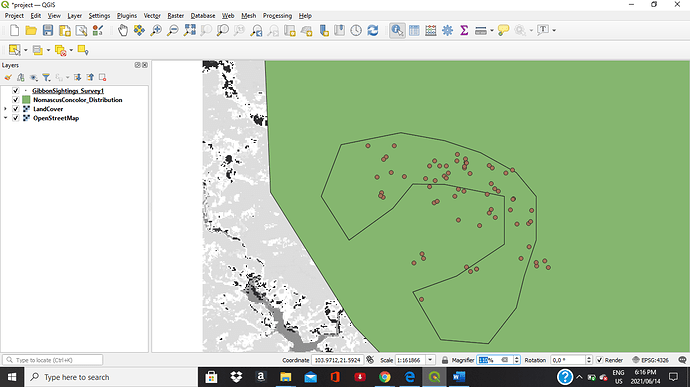
Task: Collapse the OpenStreetMap layer tree
Action: [5, 118]
